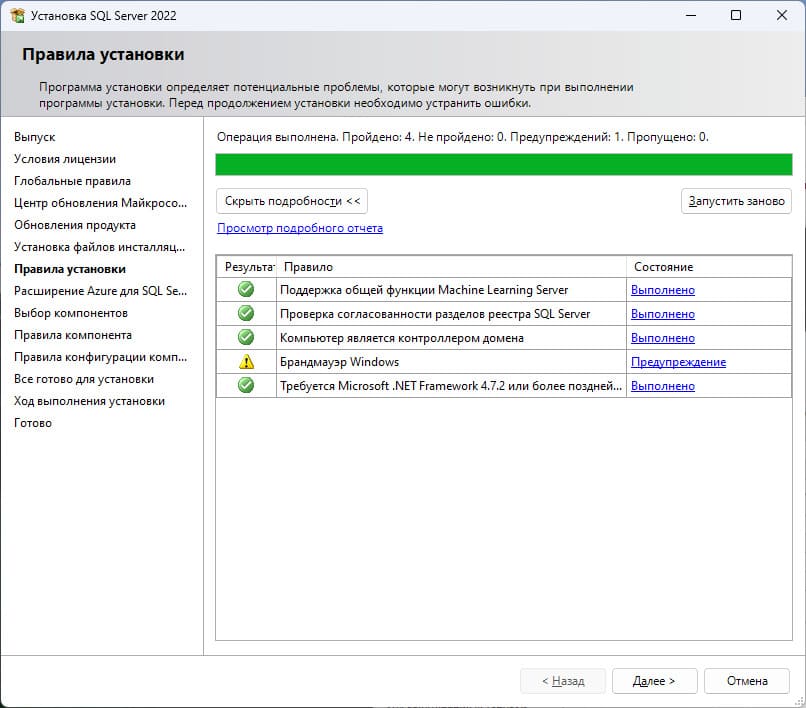Select Выпуск step in sidebar
The height and width of the screenshot is (708, 806).
[34, 137]
